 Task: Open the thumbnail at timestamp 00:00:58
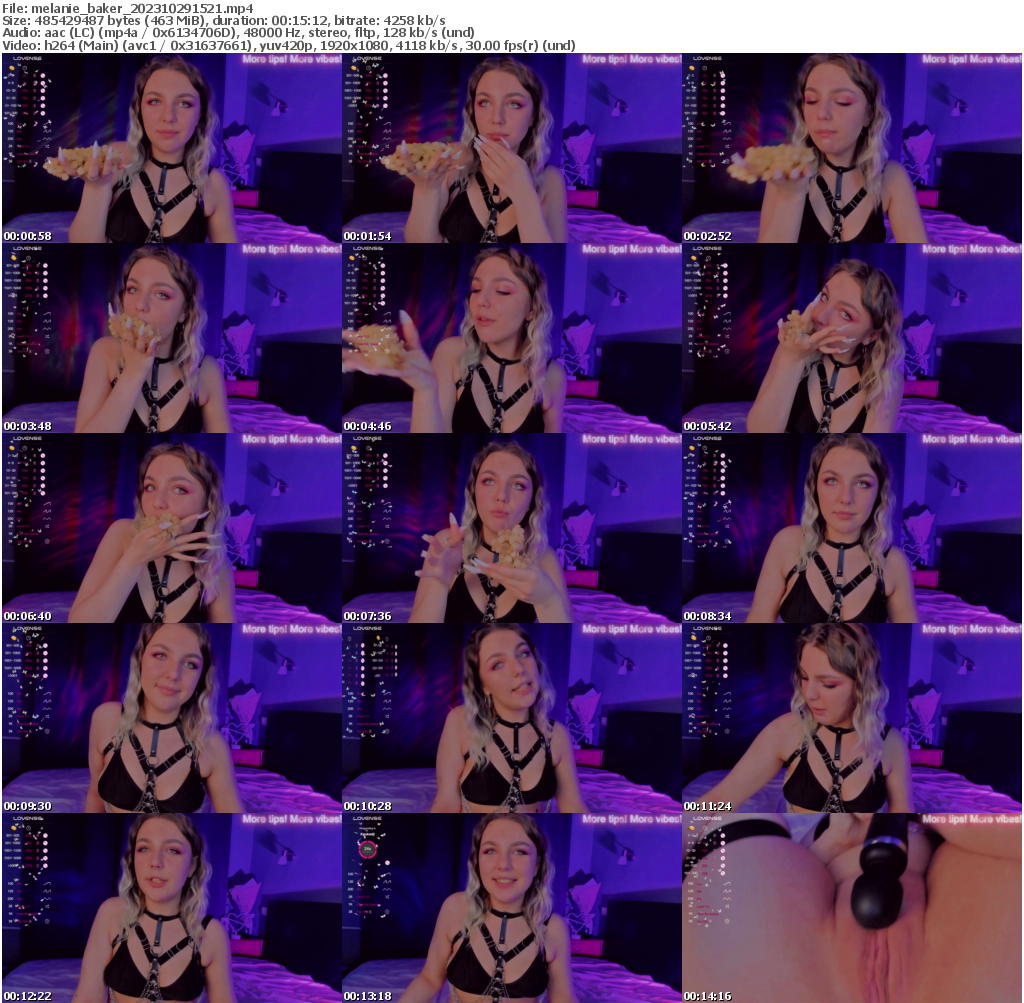tap(170, 145)
